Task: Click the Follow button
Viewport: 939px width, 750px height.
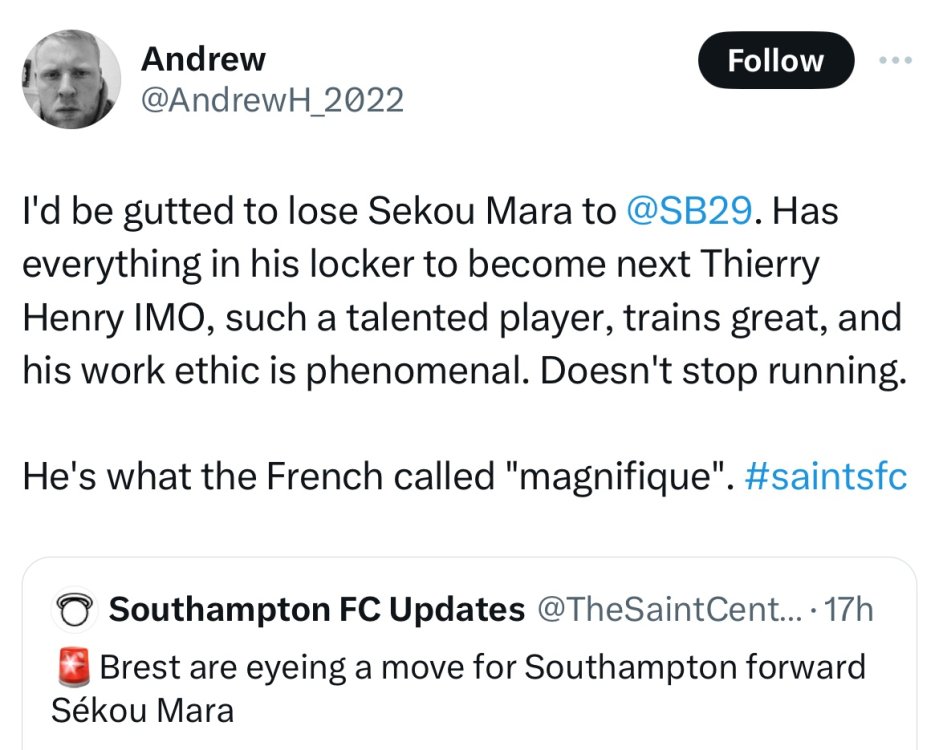Action: (x=775, y=61)
